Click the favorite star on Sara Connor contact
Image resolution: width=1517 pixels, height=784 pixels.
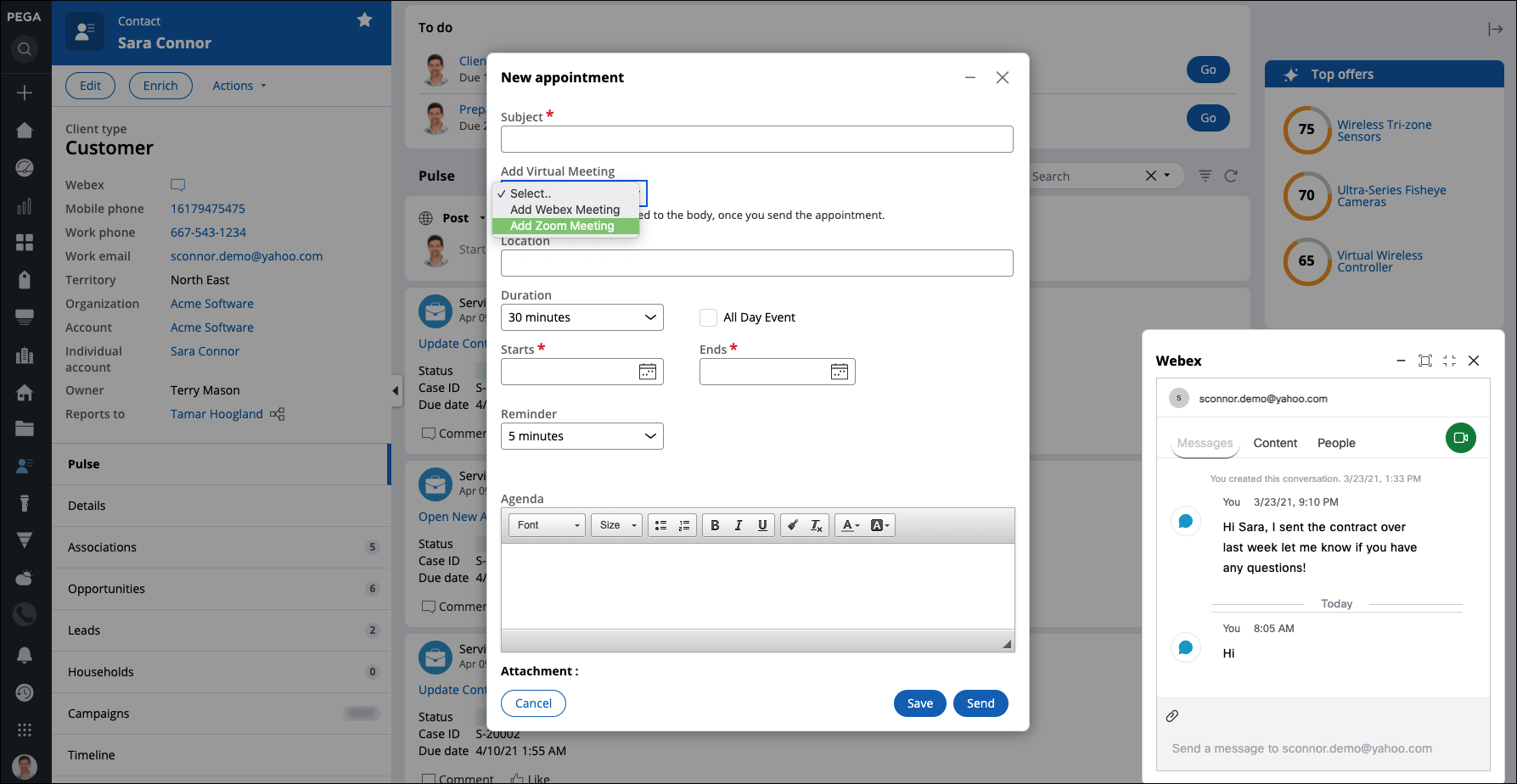pyautogui.click(x=364, y=20)
